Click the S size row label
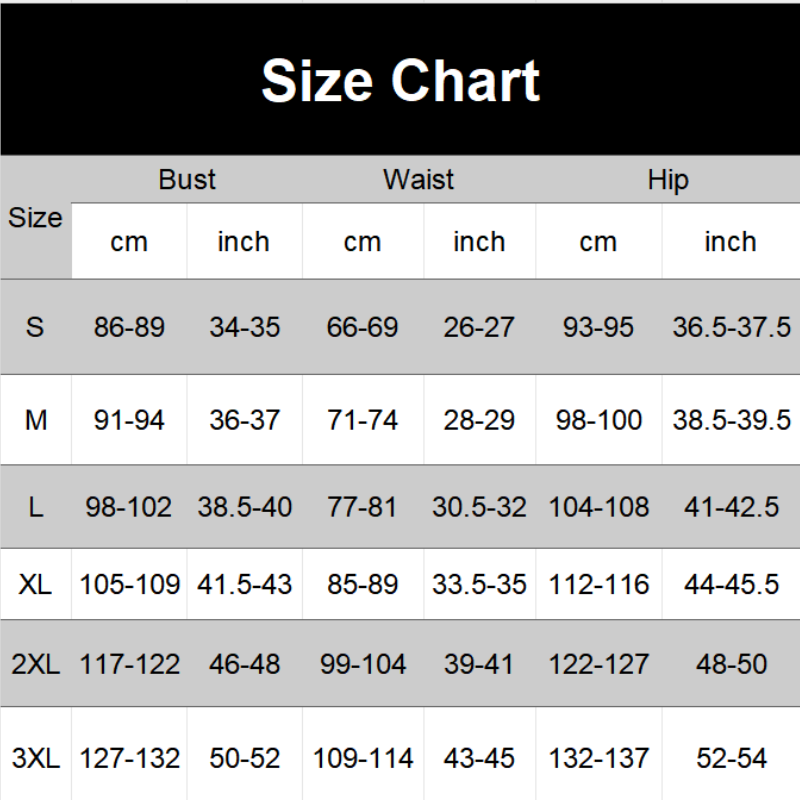The width and height of the screenshot is (800, 800). (35, 327)
